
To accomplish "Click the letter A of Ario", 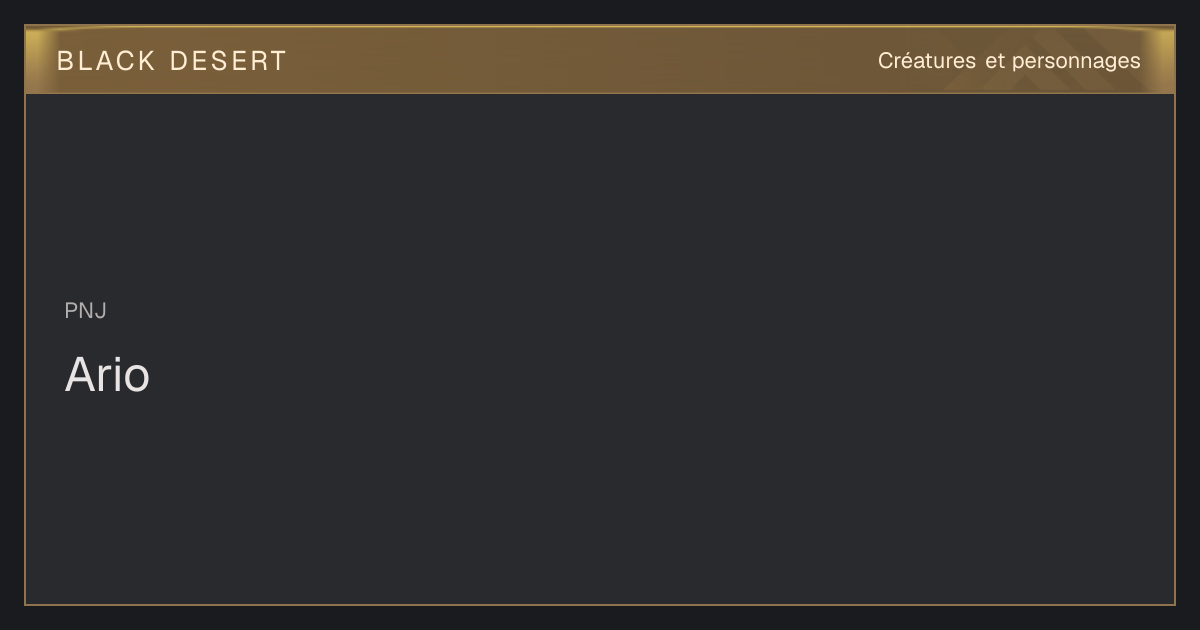I will click(79, 375).
